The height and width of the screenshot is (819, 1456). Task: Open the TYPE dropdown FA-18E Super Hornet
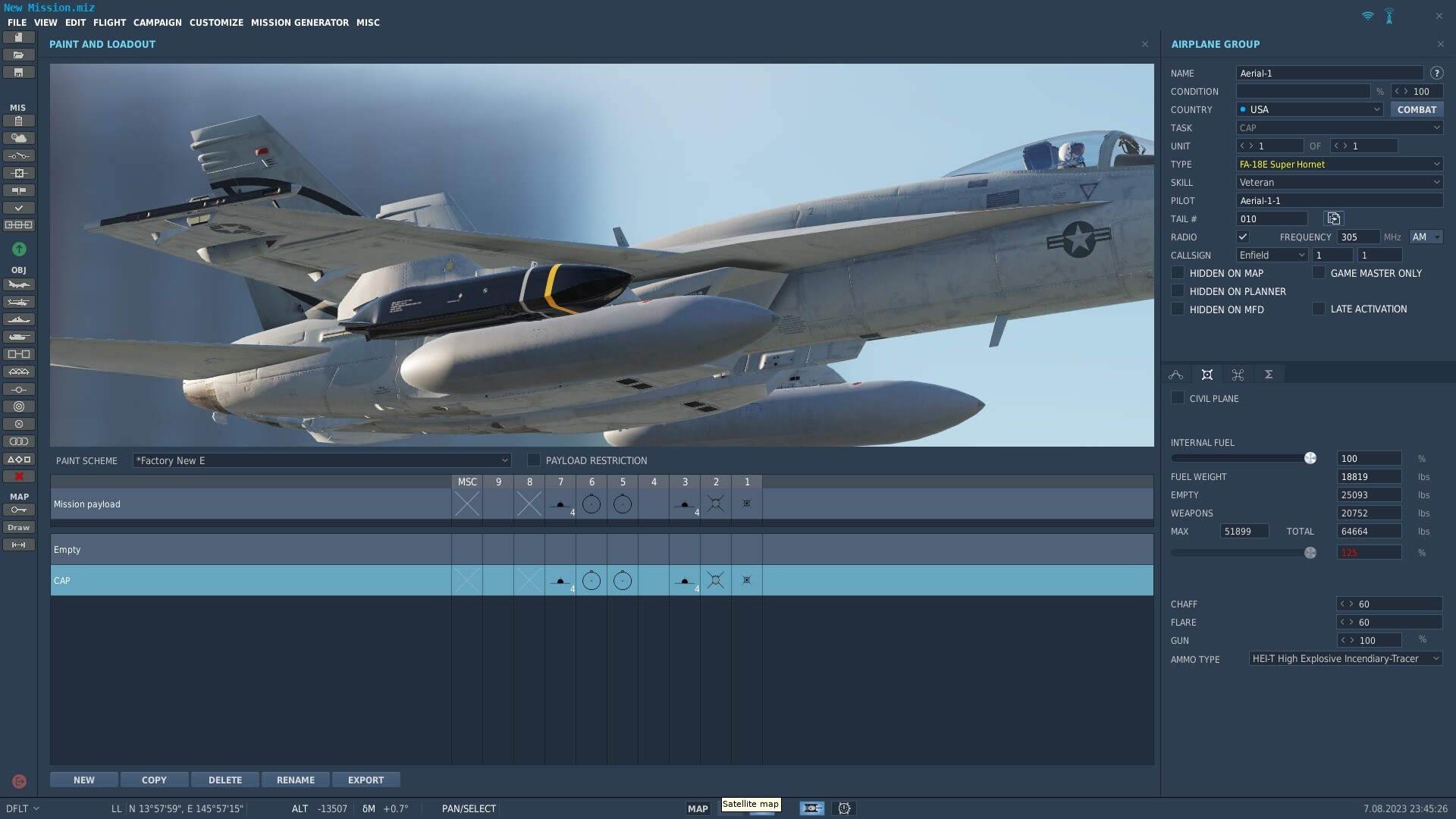tap(1339, 164)
